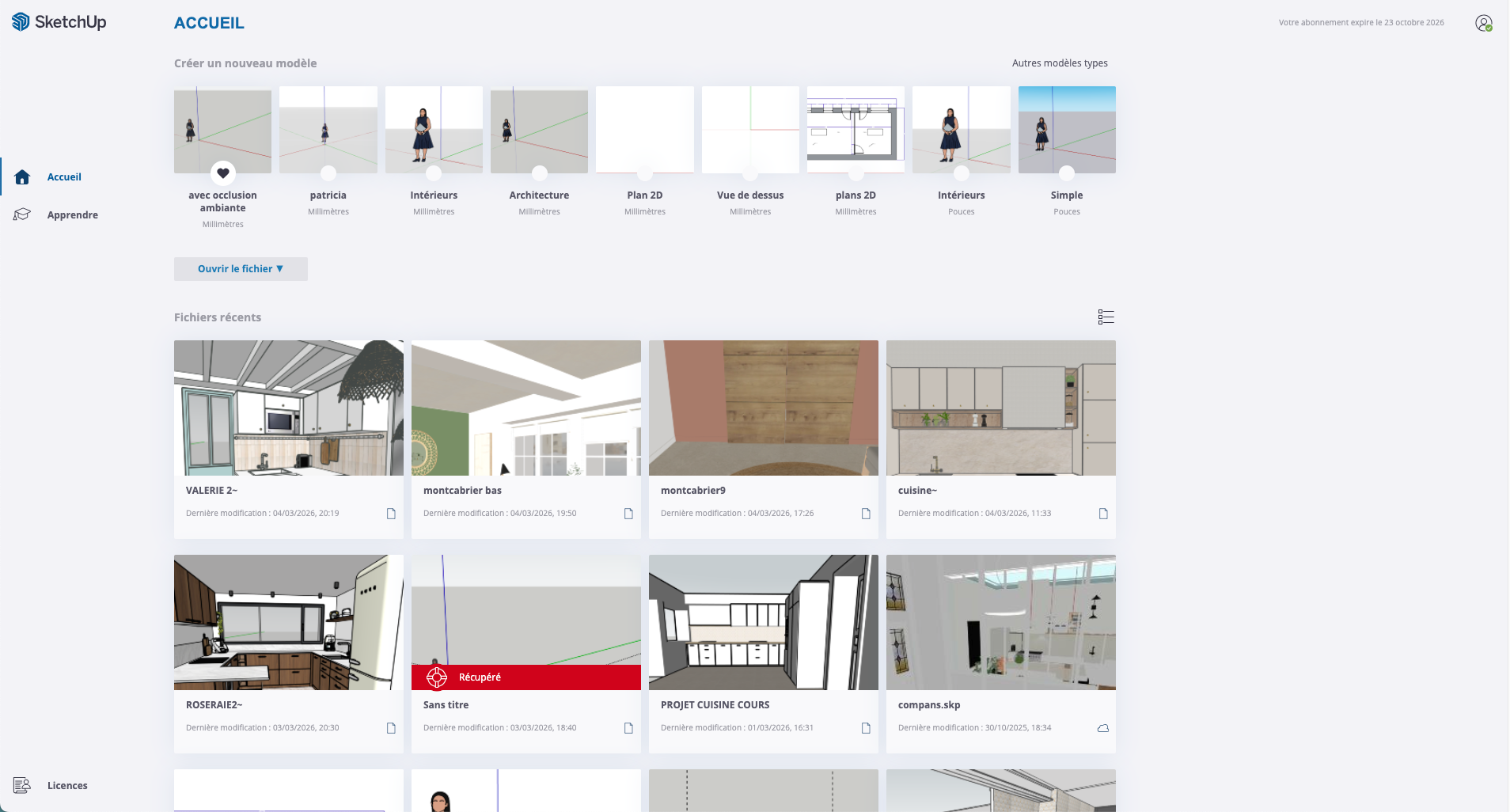Image resolution: width=1510 pixels, height=812 pixels.
Task: Click the document icon on VALERIE 2~
Action: 391,513
